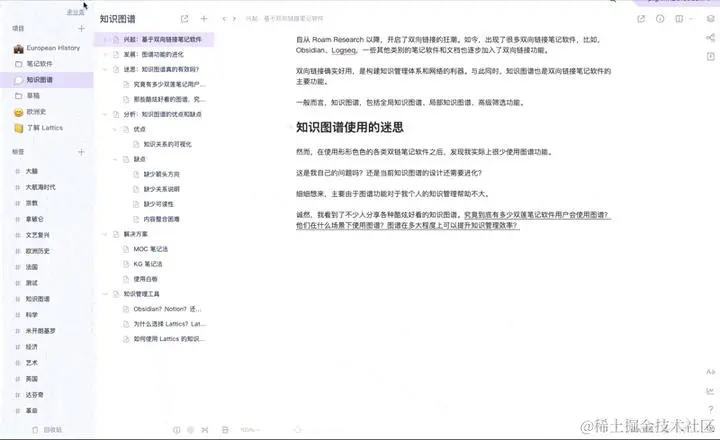Open the 笔记软件 folder
Screen dimensions: 720x440
pos(34,64)
